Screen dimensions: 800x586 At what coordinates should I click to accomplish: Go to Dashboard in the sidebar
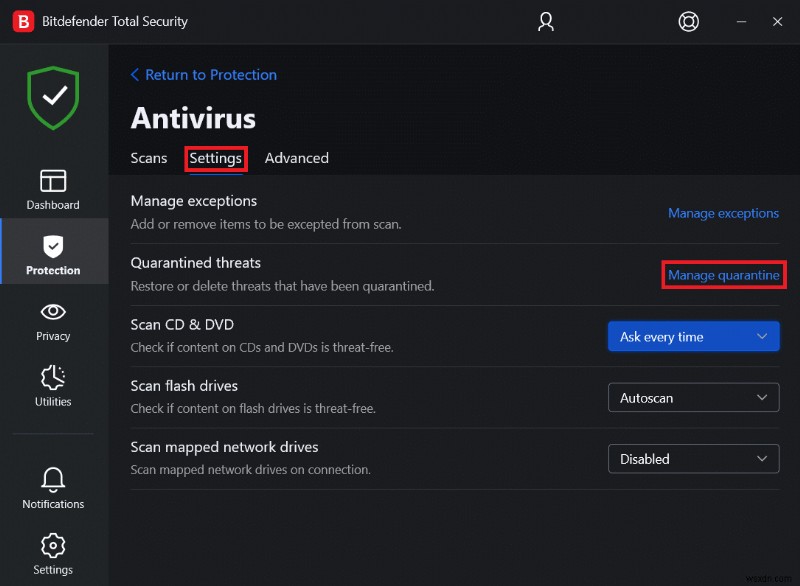pos(53,190)
